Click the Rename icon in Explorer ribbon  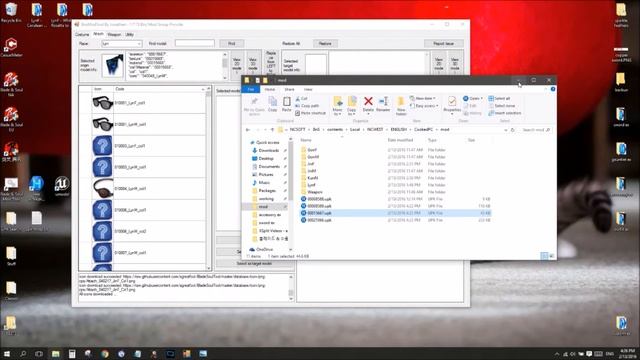click(x=383, y=101)
